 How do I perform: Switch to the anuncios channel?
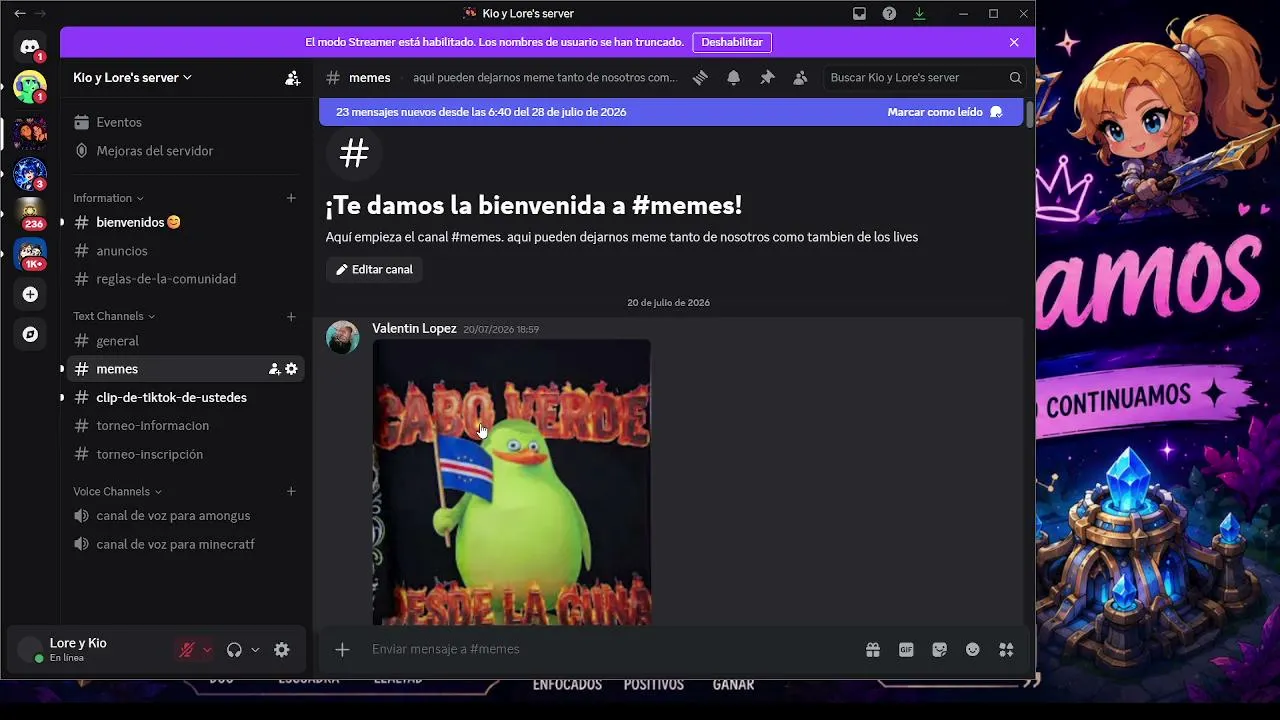(x=186, y=251)
